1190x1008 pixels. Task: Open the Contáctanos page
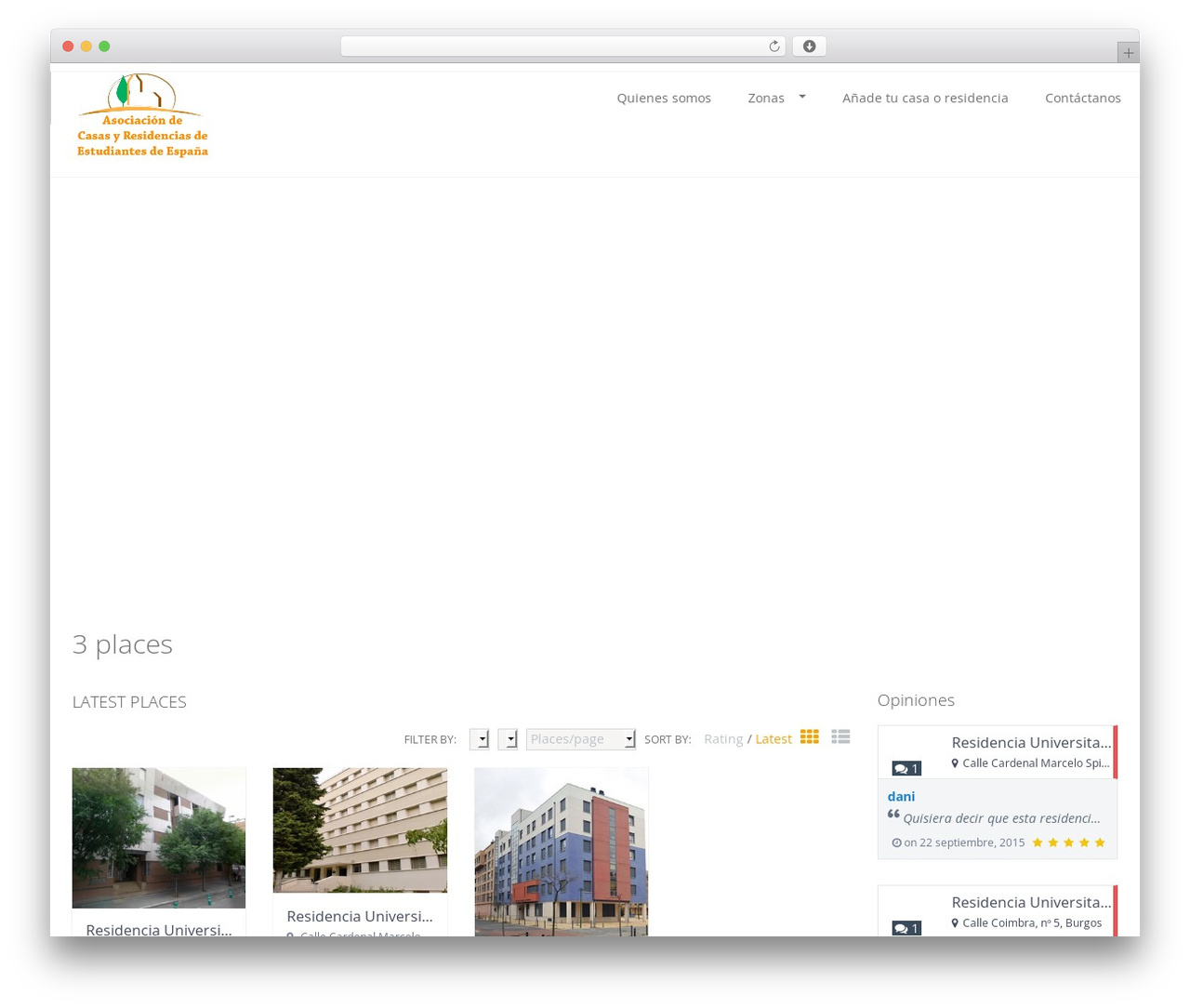[1083, 98]
